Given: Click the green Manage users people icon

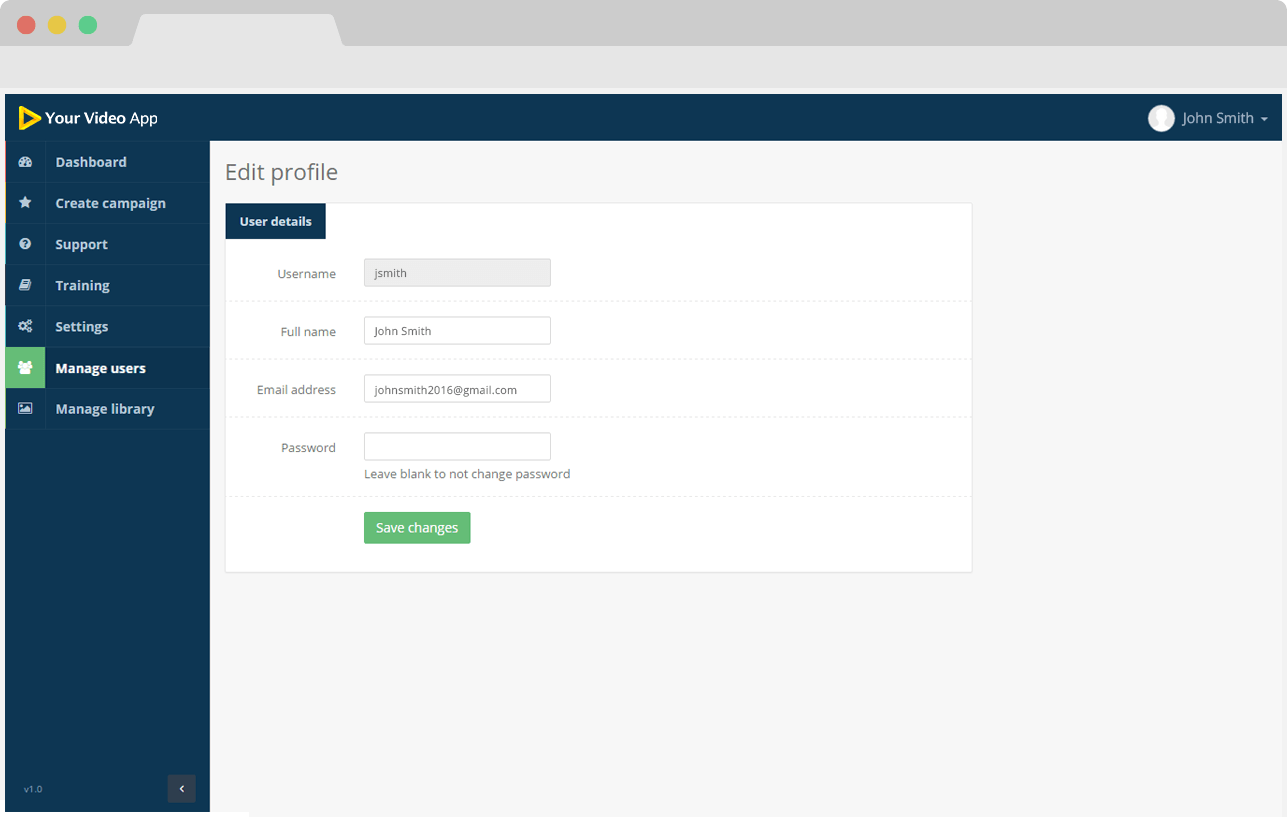Looking at the screenshot, I should (26, 368).
